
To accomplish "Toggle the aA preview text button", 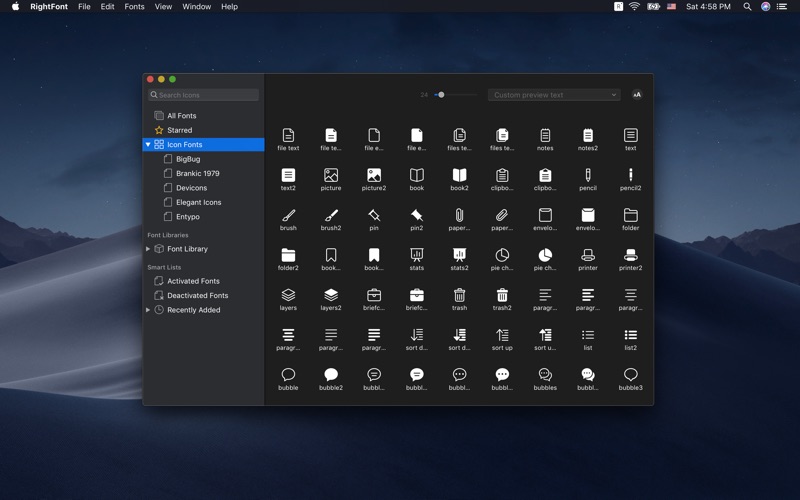I will point(637,95).
